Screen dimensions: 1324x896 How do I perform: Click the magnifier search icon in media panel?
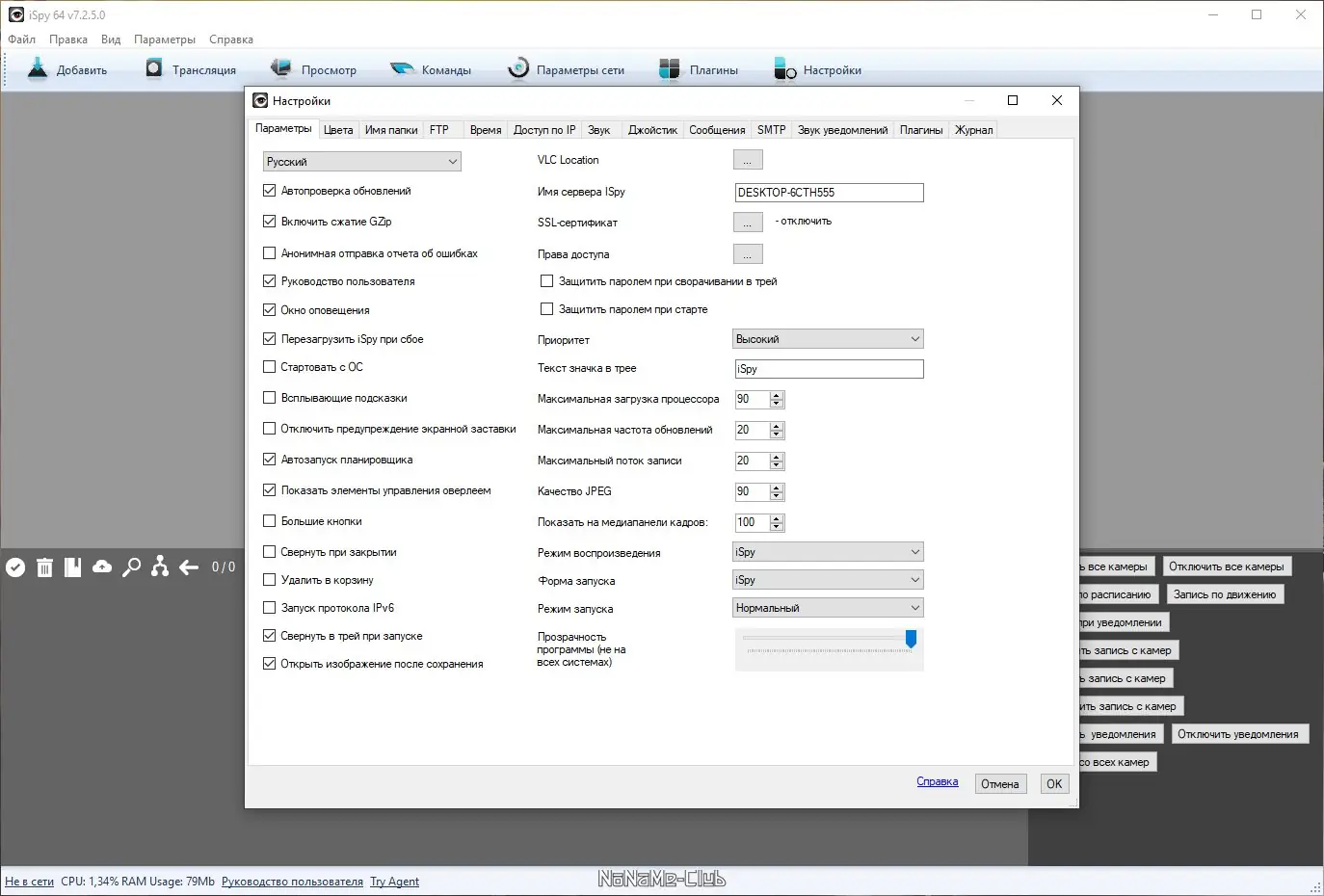[131, 567]
